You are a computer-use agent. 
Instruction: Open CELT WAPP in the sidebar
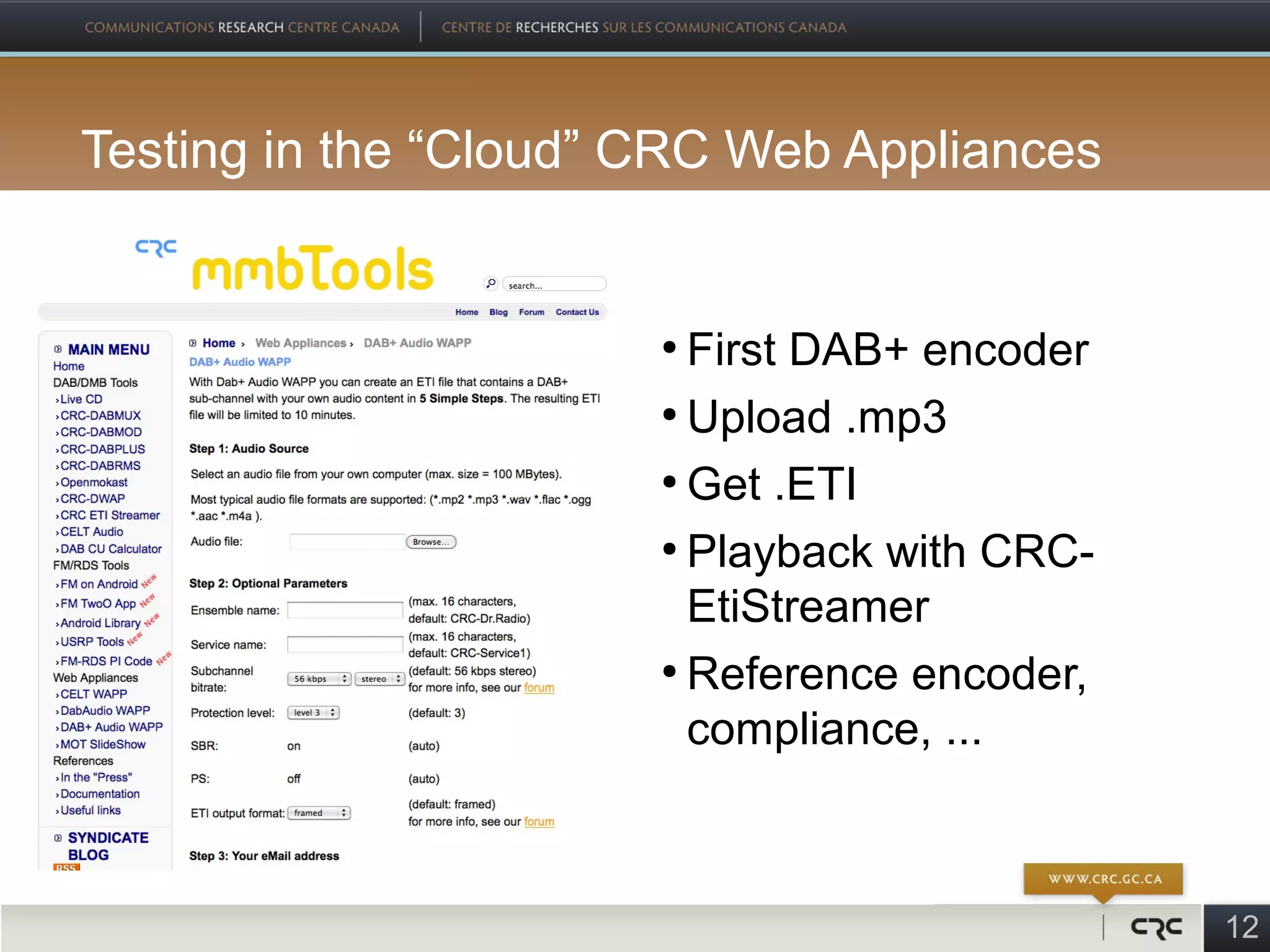(93, 694)
